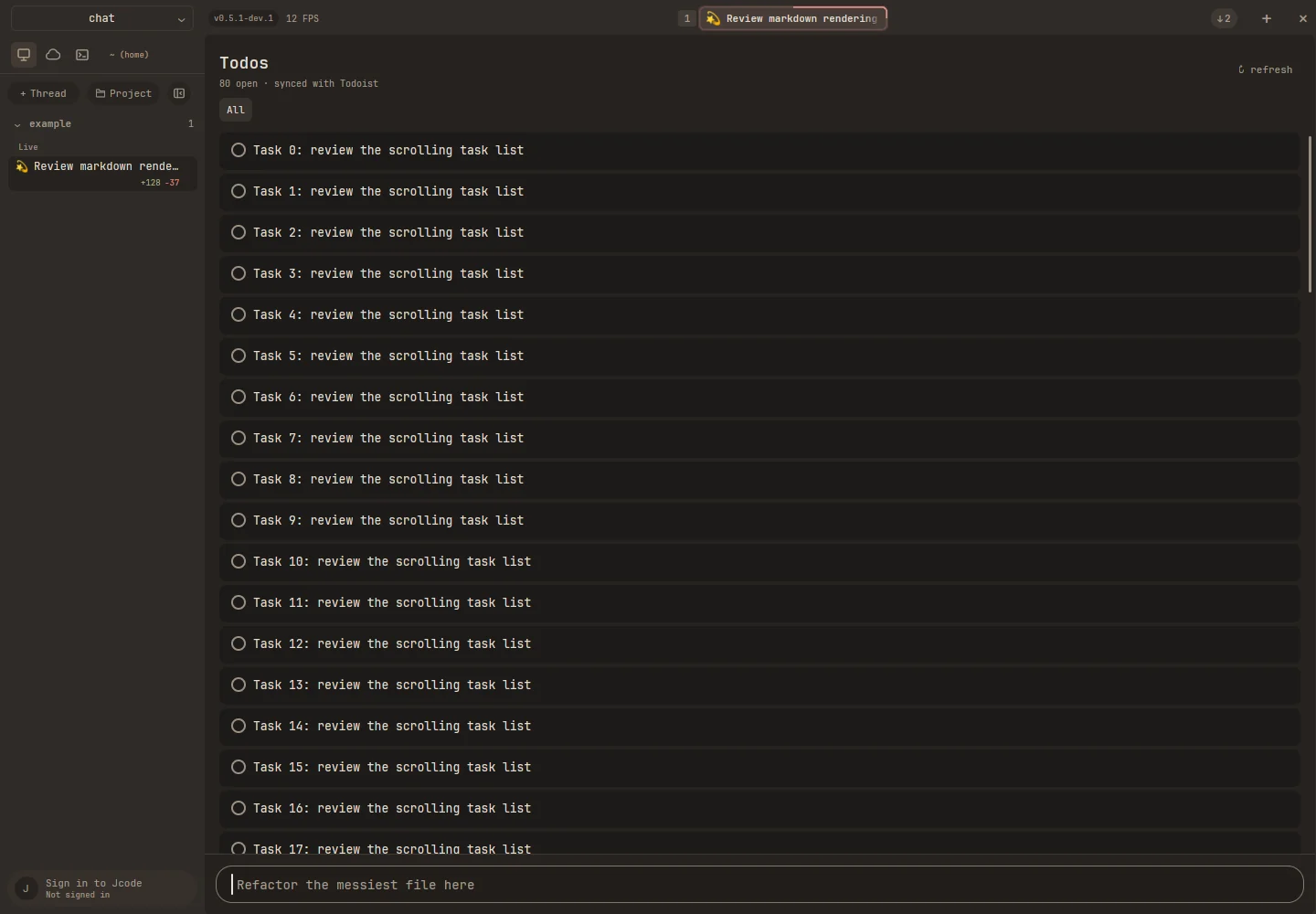Open 'Task 11: review the scrolling task list'
Screen dimensions: 1316x914
(x=759, y=602)
